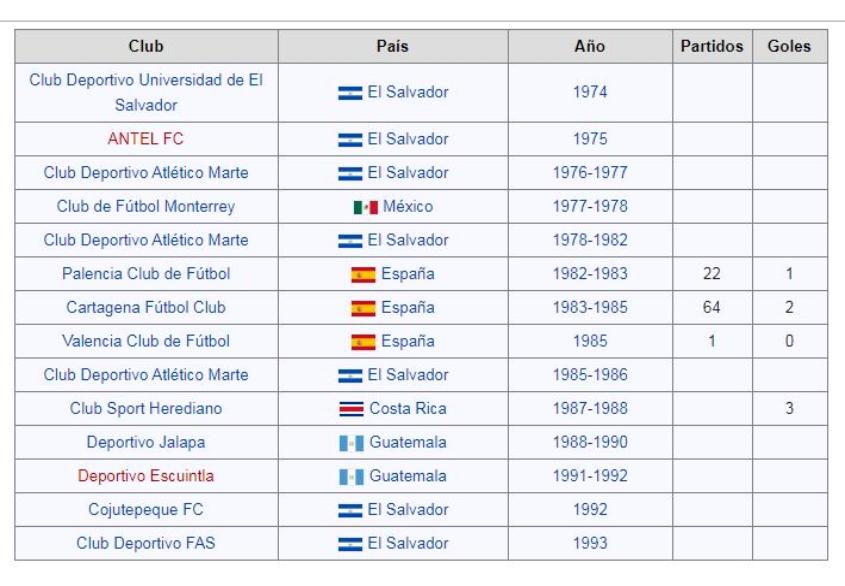Click the Partidos column header
This screenshot has height=586, width=845.
712,46
